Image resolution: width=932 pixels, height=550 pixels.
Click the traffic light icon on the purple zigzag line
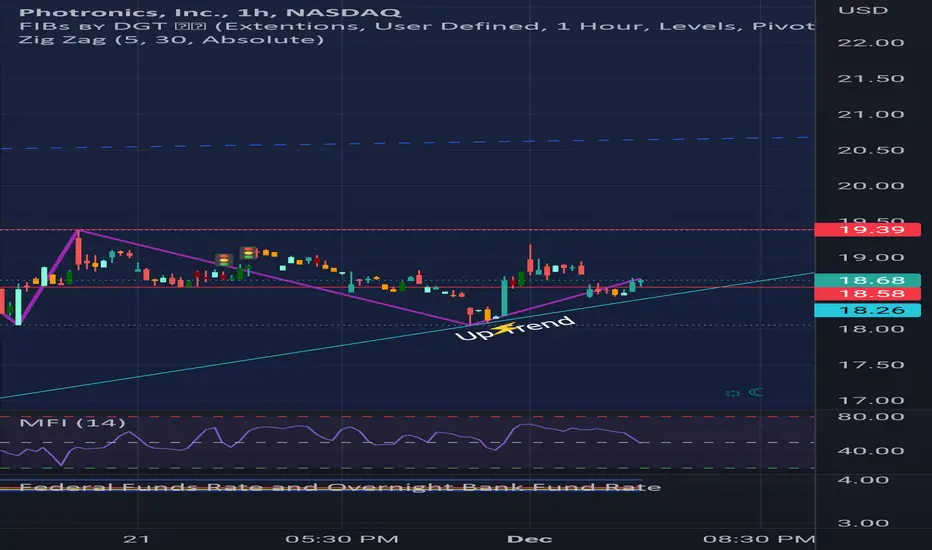click(x=223, y=260)
